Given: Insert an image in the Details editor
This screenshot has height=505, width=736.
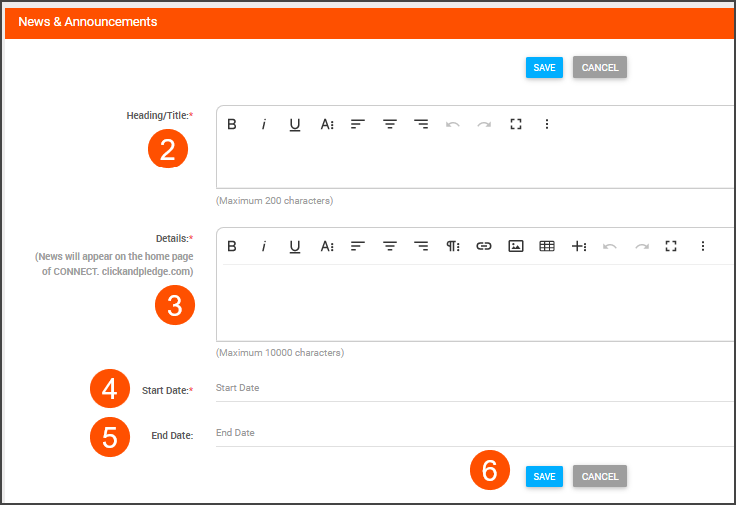Looking at the screenshot, I should pyautogui.click(x=516, y=246).
